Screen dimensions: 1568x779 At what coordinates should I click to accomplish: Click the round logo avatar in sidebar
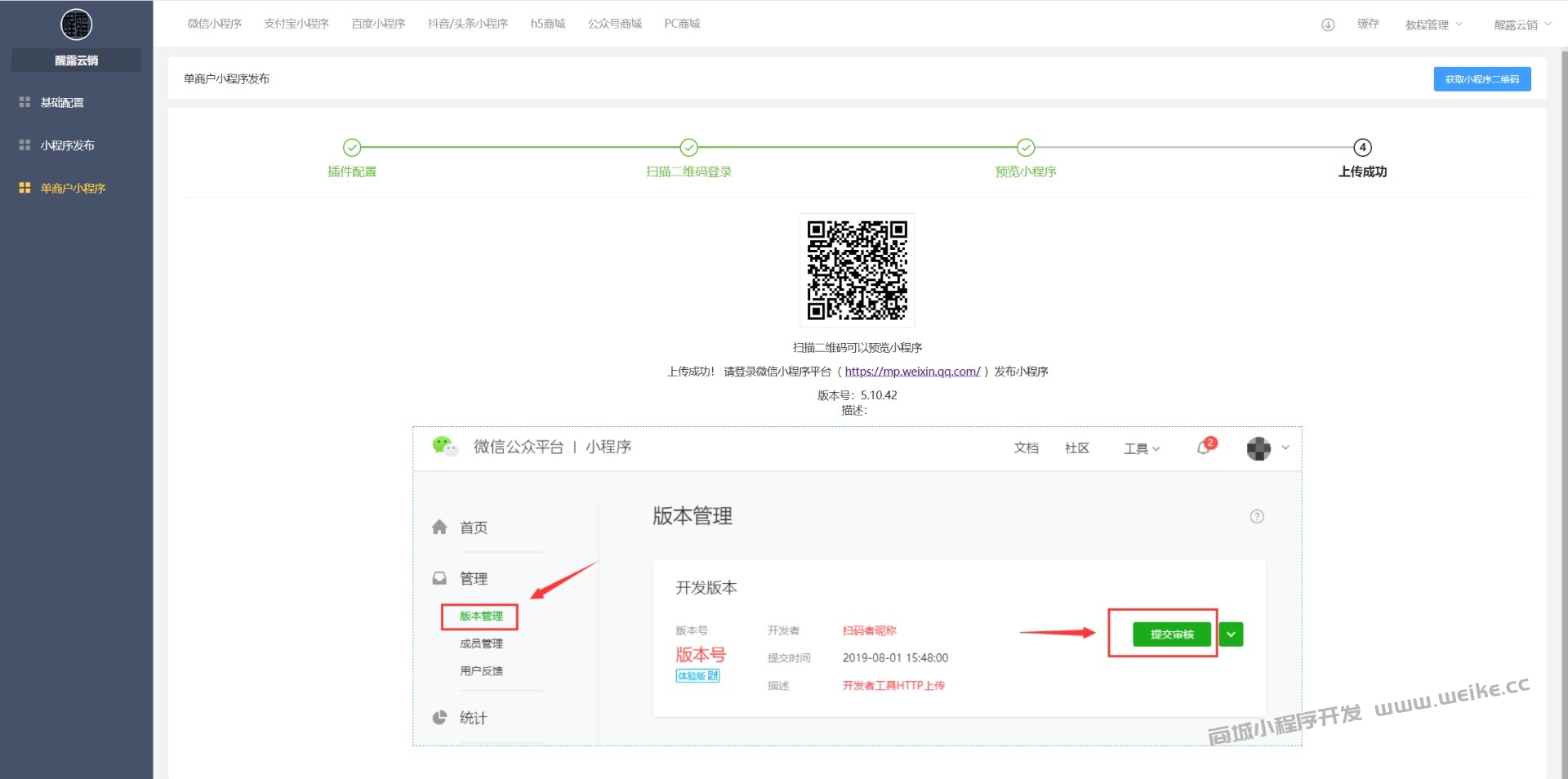(76, 24)
